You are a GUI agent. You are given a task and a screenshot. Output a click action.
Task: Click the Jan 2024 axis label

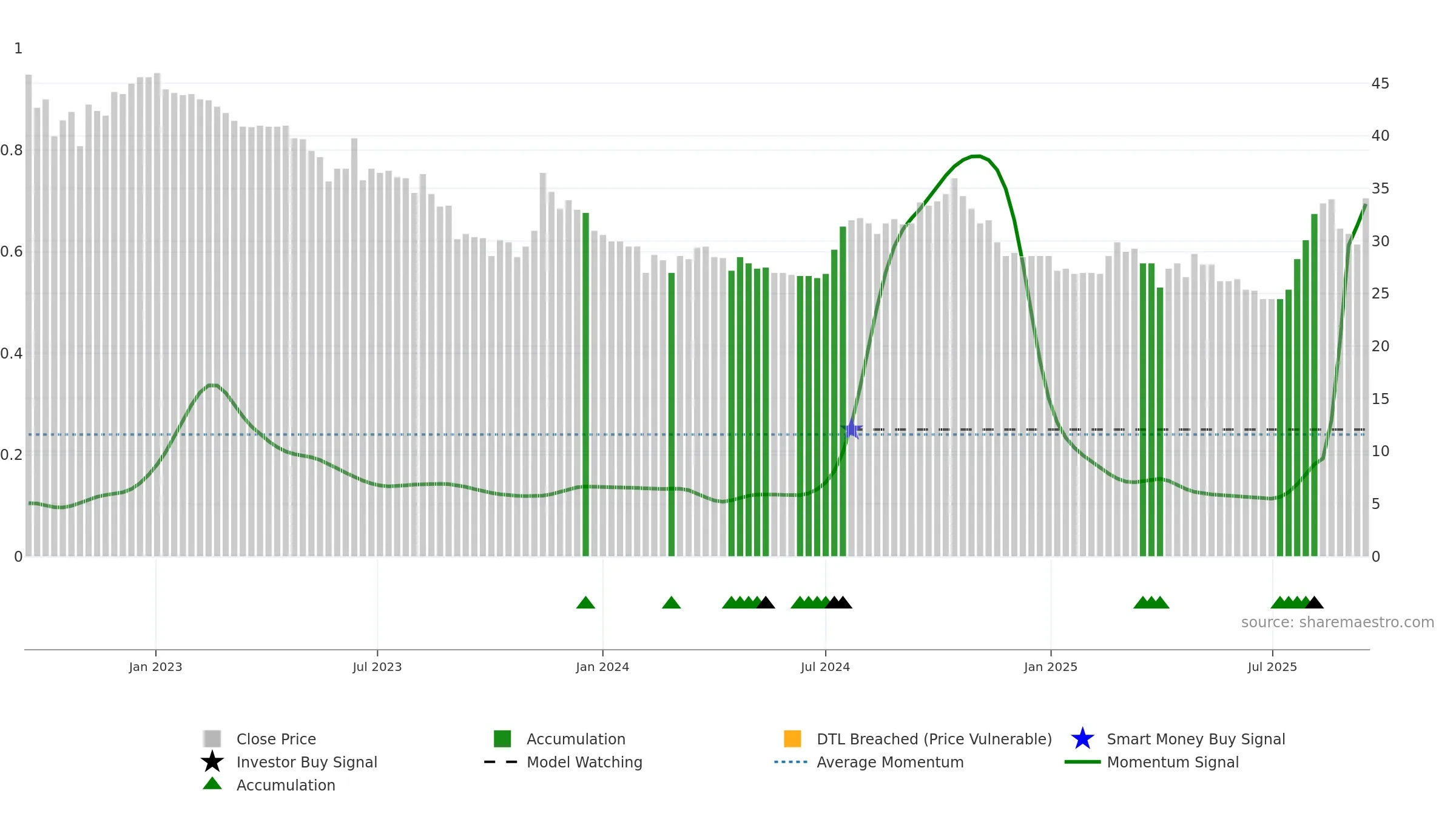602,667
